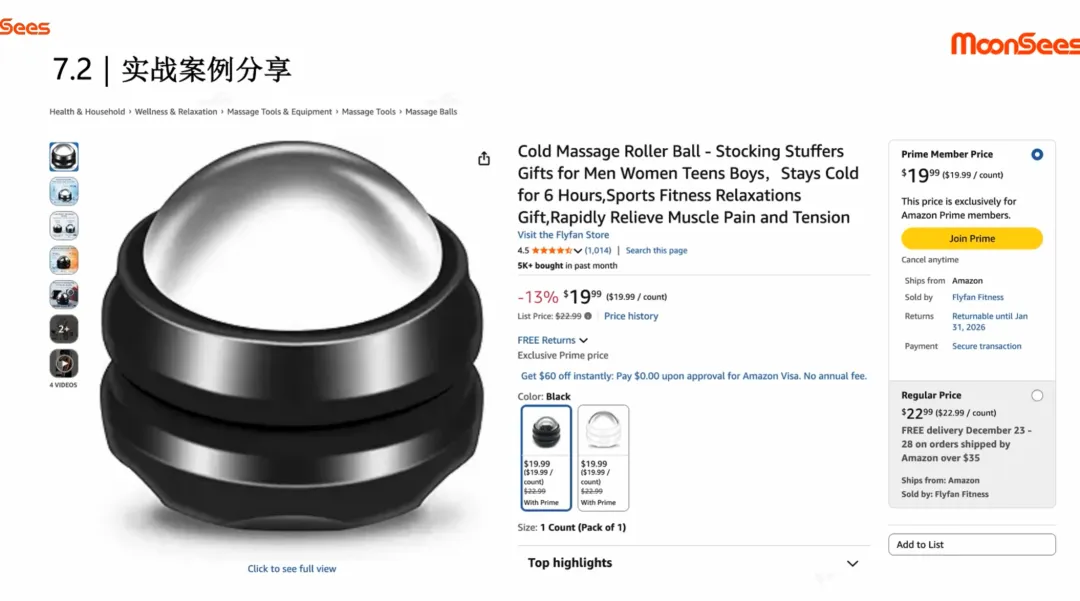The height and width of the screenshot is (601, 1080).
Task: Select the Prime Member Price radio button
Action: pos(1037,154)
